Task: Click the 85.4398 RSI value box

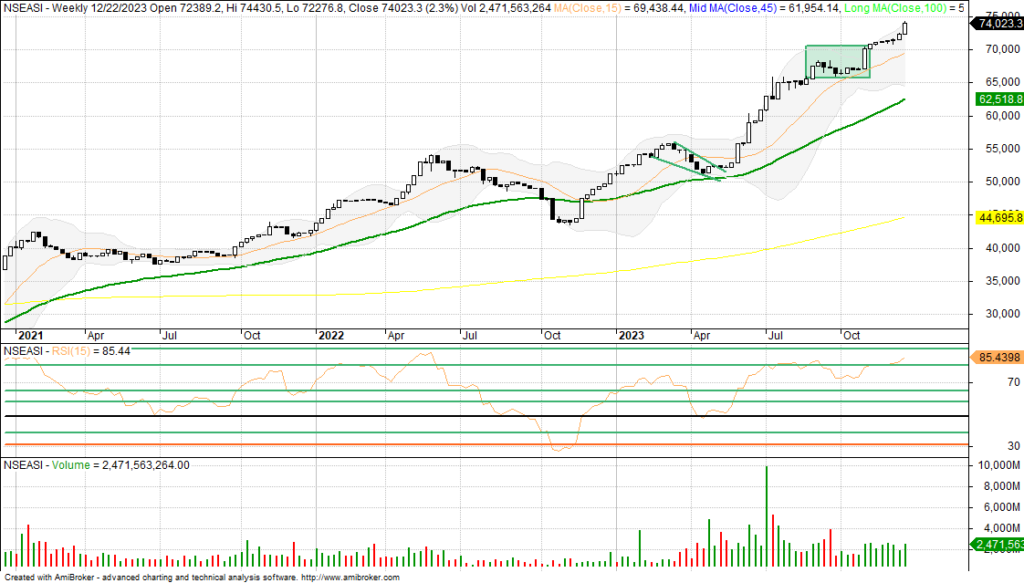Action: point(995,357)
